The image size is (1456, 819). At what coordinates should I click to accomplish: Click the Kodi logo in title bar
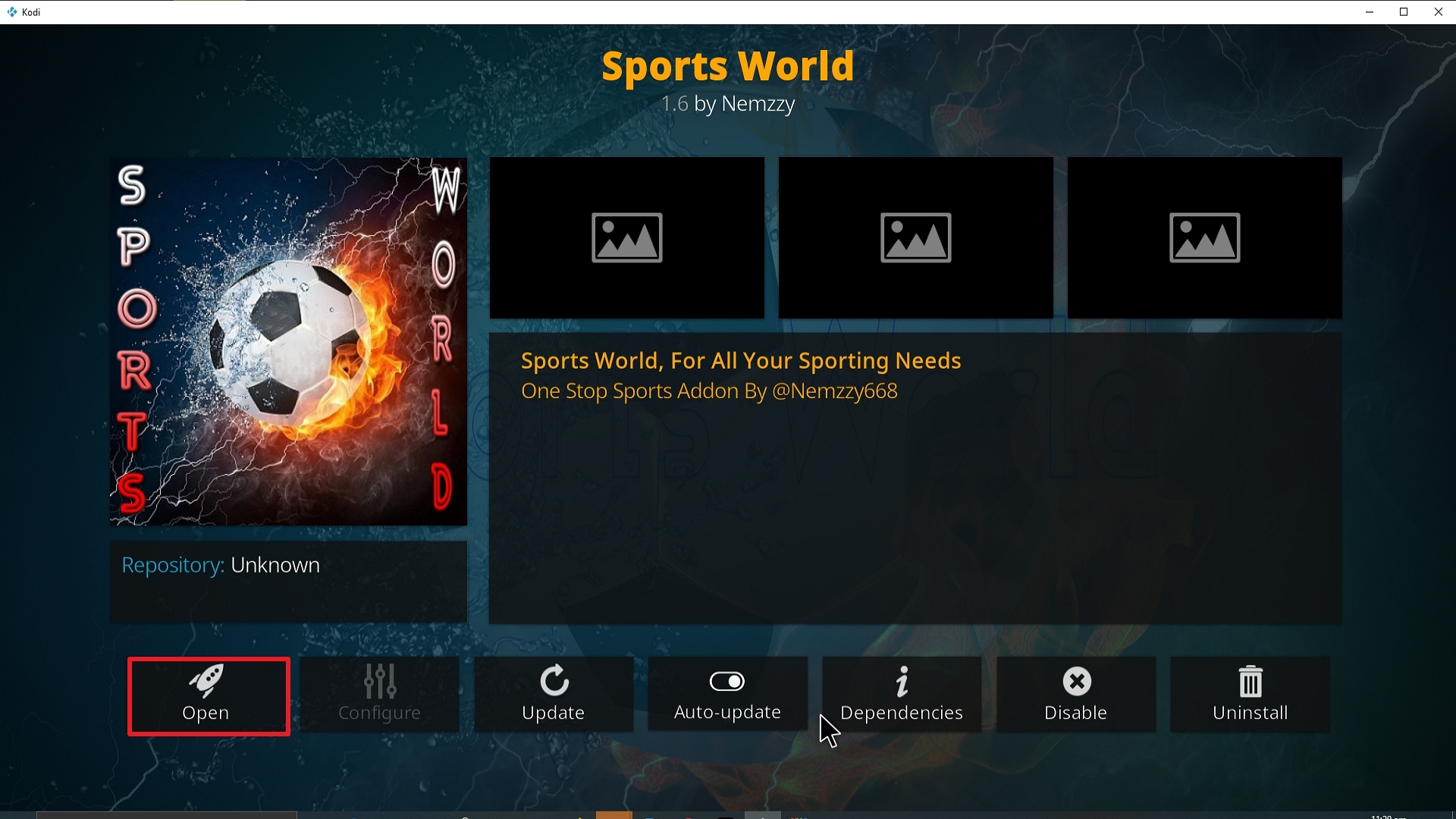(x=11, y=12)
